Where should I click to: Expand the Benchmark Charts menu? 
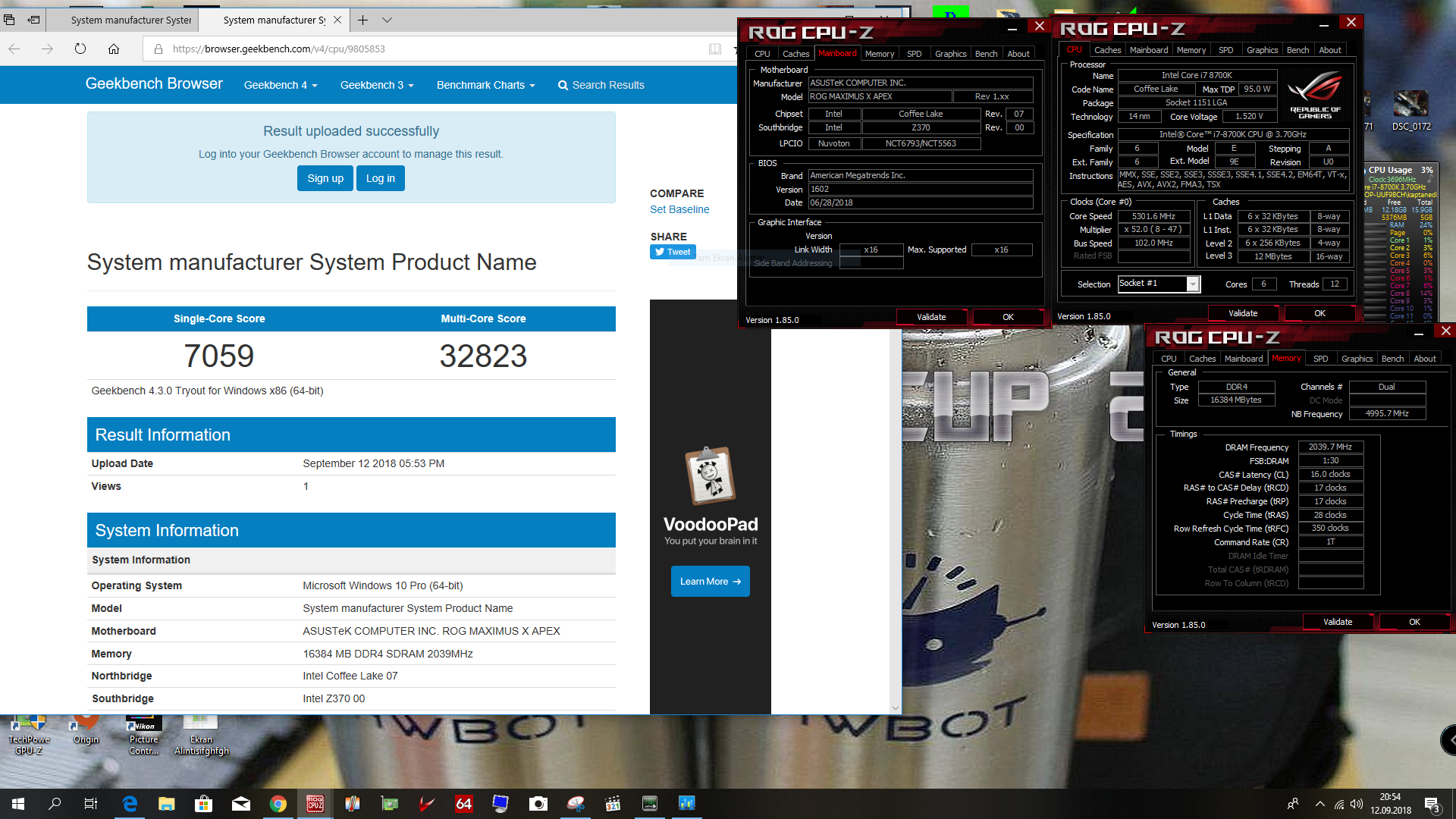tap(486, 85)
